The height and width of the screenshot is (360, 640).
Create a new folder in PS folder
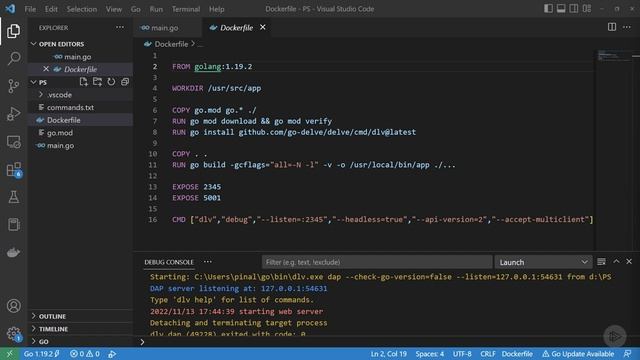point(97,82)
